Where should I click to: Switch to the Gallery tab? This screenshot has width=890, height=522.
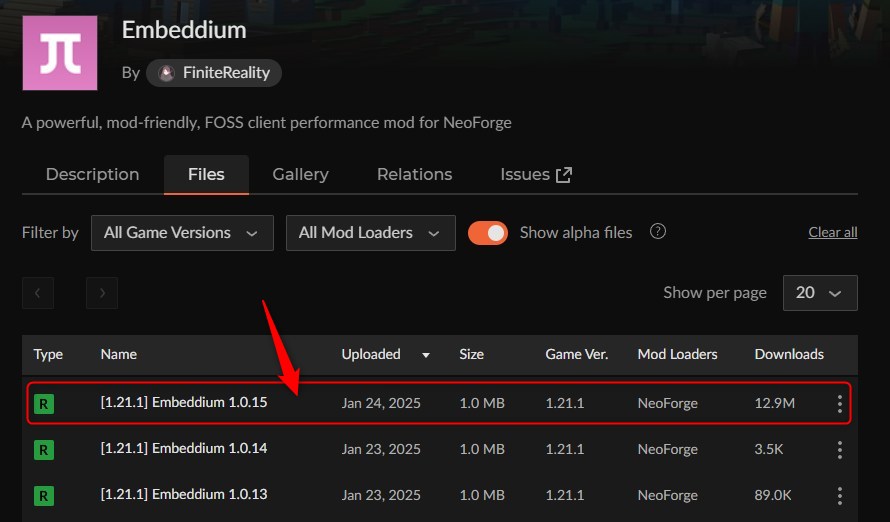click(x=300, y=174)
